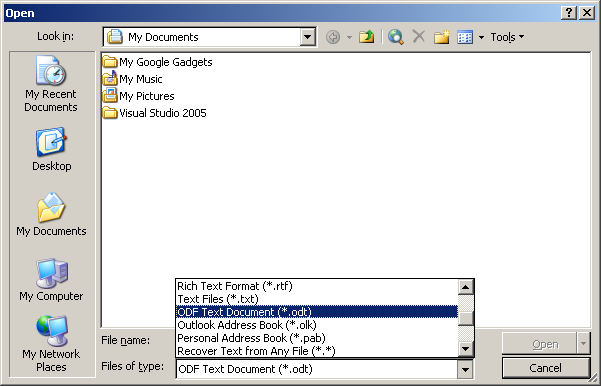This screenshot has width=601, height=386.
Task: Go to My Computer in places bar
Action: pos(51,280)
